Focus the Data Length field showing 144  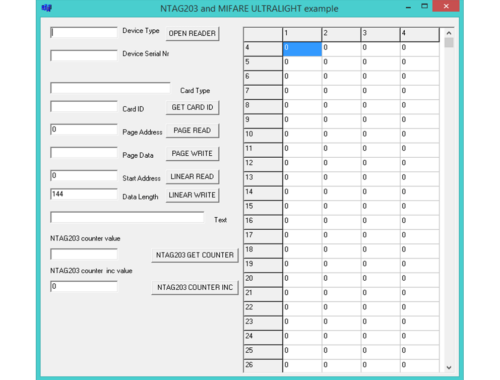84,194
